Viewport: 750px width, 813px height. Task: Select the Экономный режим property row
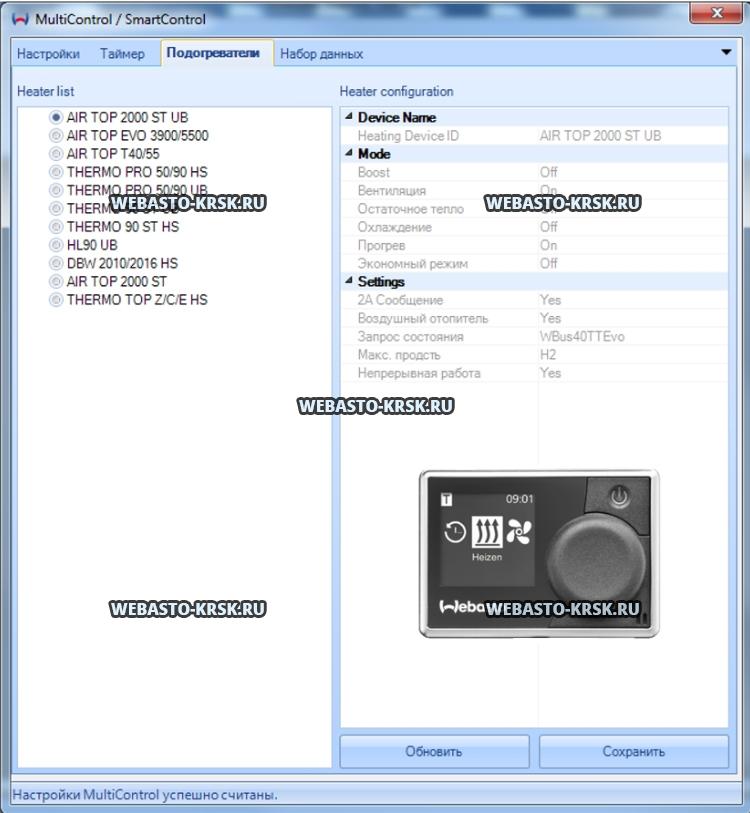pyautogui.click(x=534, y=263)
